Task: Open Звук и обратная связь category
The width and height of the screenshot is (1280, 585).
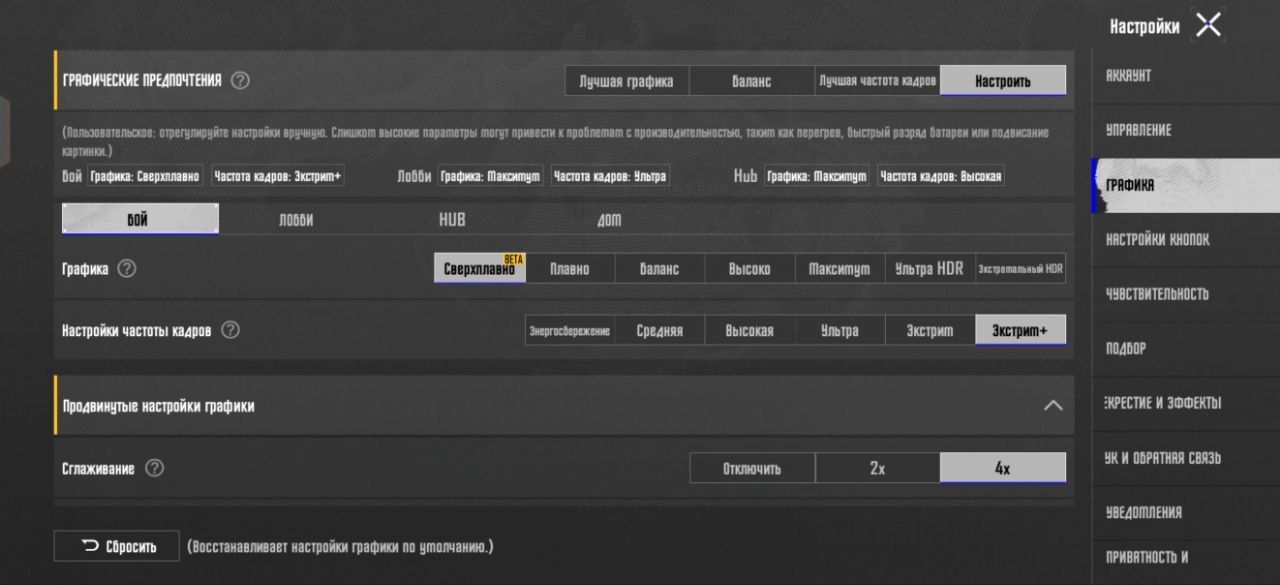Action: click(x=1185, y=458)
